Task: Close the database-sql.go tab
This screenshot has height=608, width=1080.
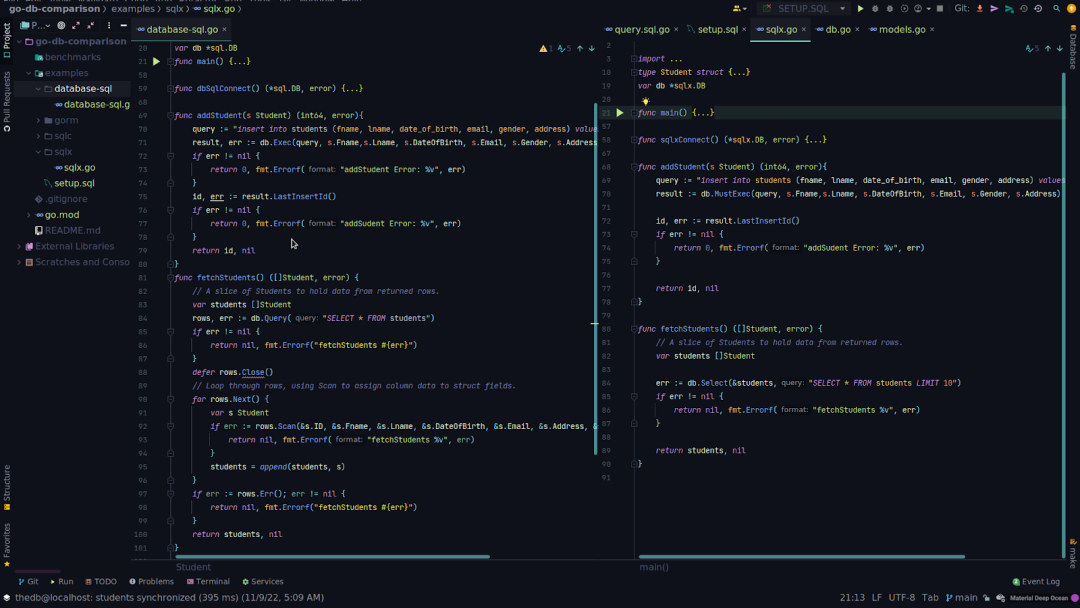Action: coord(225,30)
